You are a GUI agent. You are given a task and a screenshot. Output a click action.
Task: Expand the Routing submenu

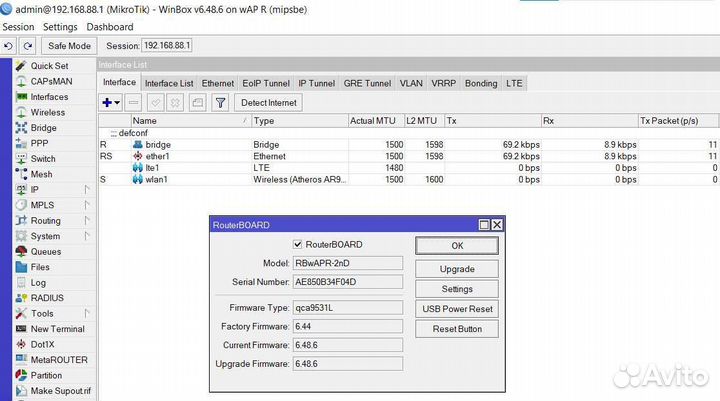(87, 220)
